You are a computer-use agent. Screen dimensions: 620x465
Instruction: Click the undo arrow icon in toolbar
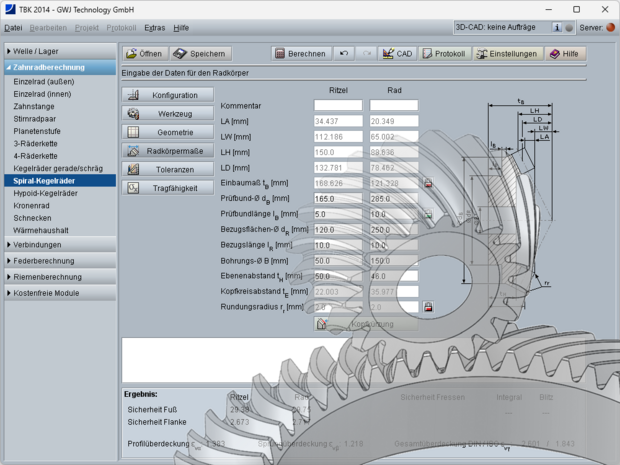click(345, 53)
